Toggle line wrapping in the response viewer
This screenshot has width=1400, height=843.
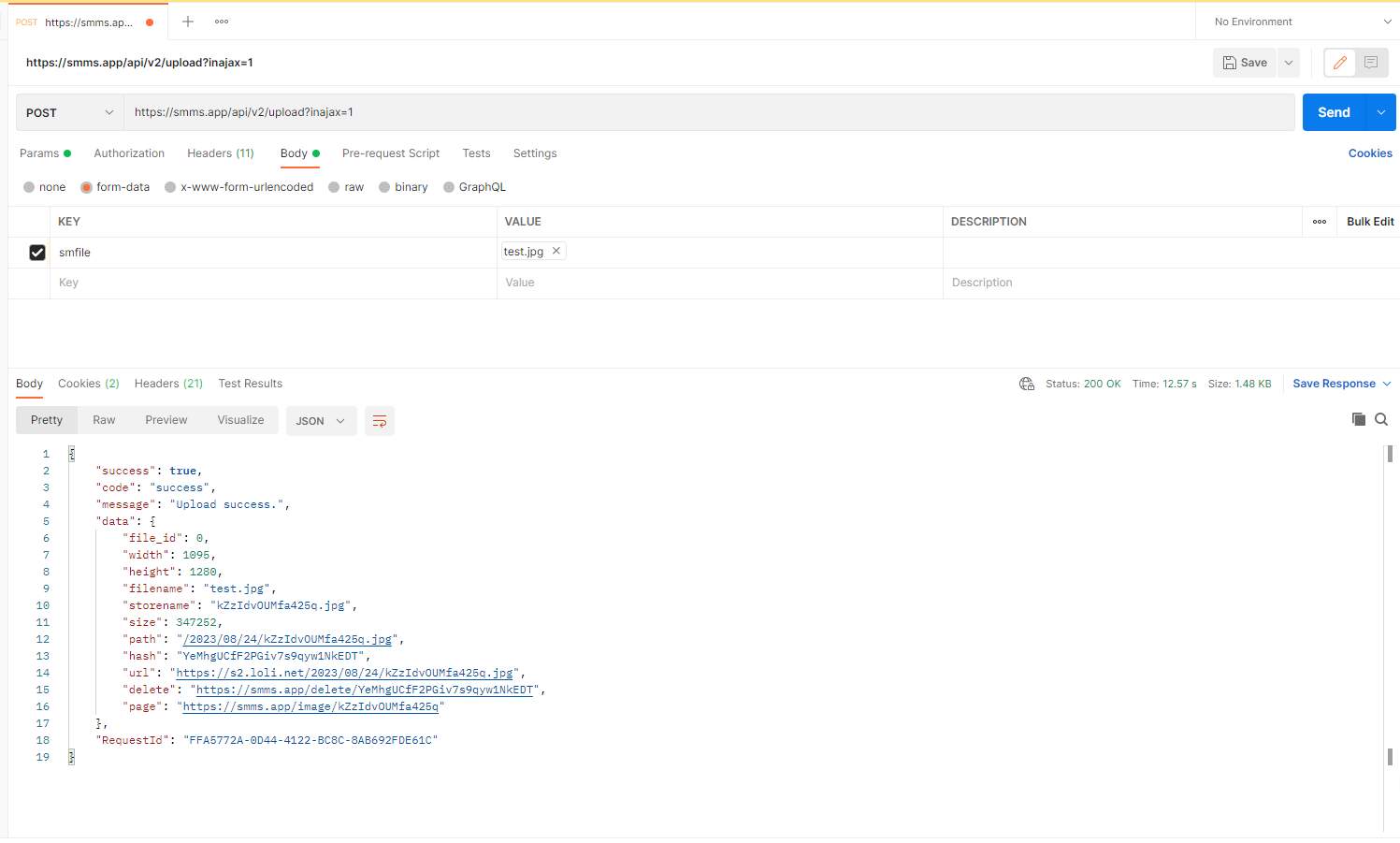point(379,421)
